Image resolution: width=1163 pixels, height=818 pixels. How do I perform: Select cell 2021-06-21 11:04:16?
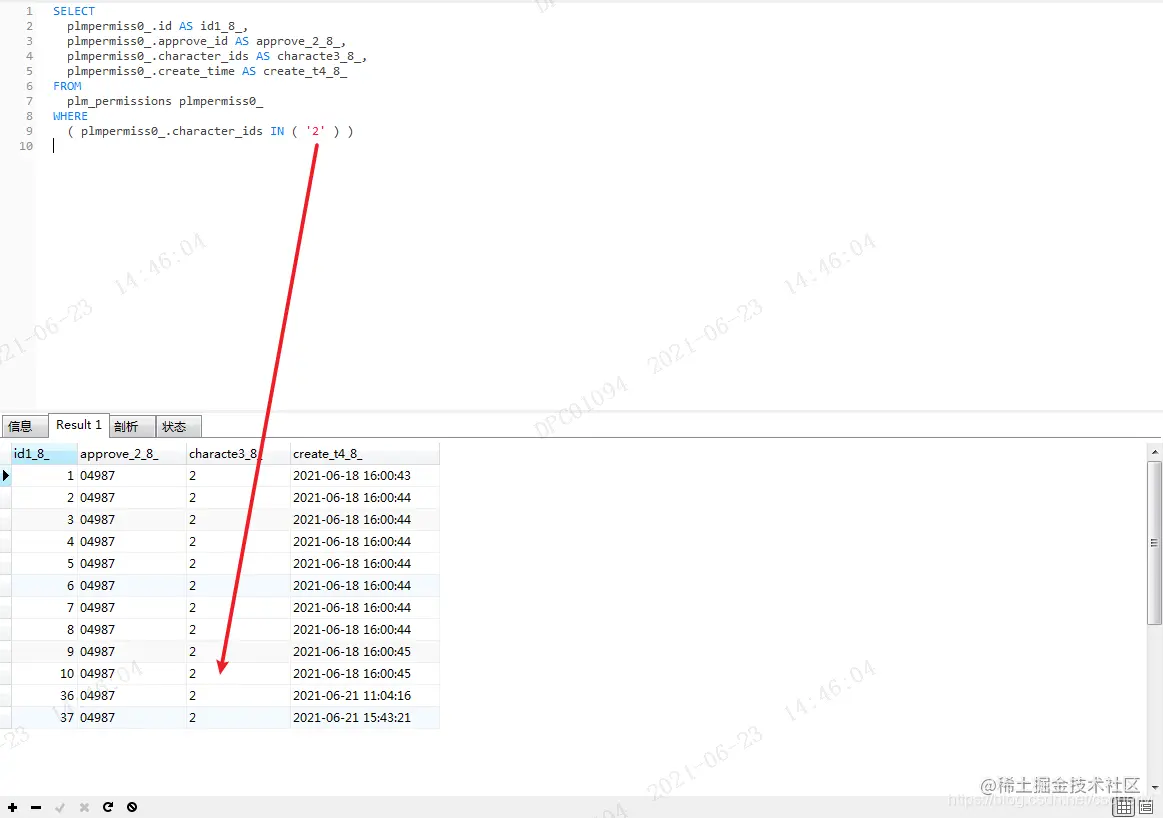364,696
